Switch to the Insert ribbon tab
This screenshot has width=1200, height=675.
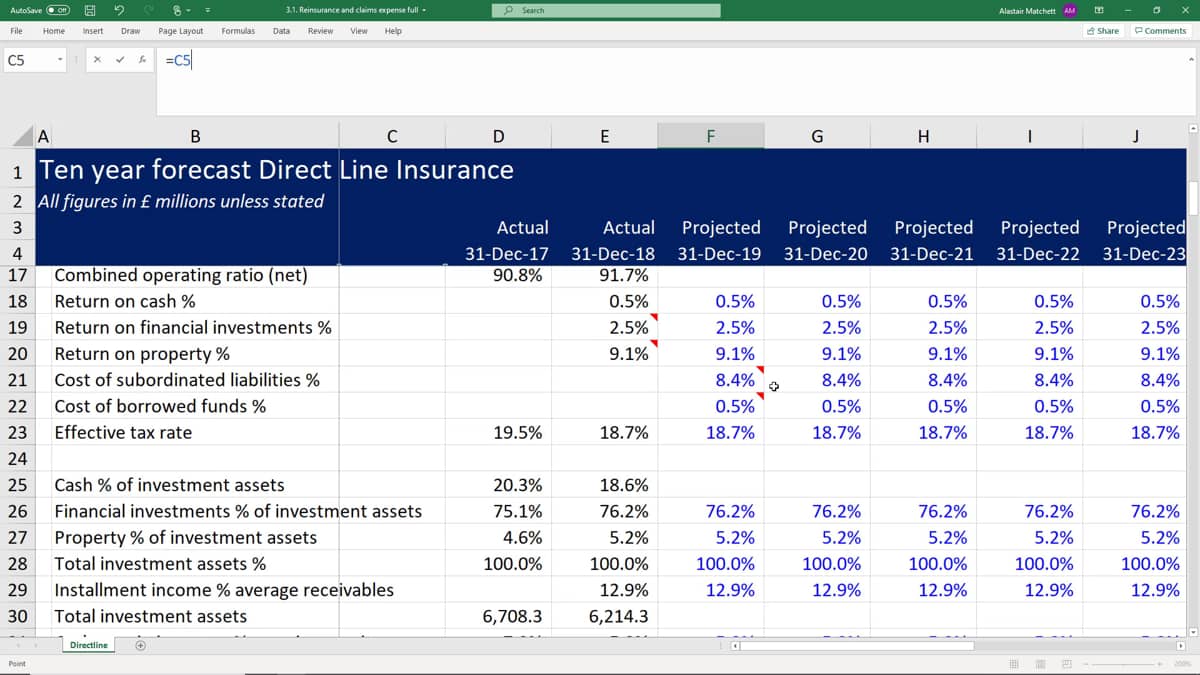pos(93,31)
